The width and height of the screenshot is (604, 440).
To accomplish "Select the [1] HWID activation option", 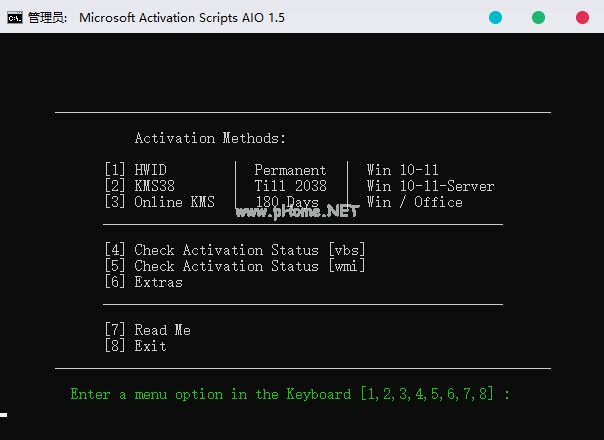I will pyautogui.click(x=135, y=170).
